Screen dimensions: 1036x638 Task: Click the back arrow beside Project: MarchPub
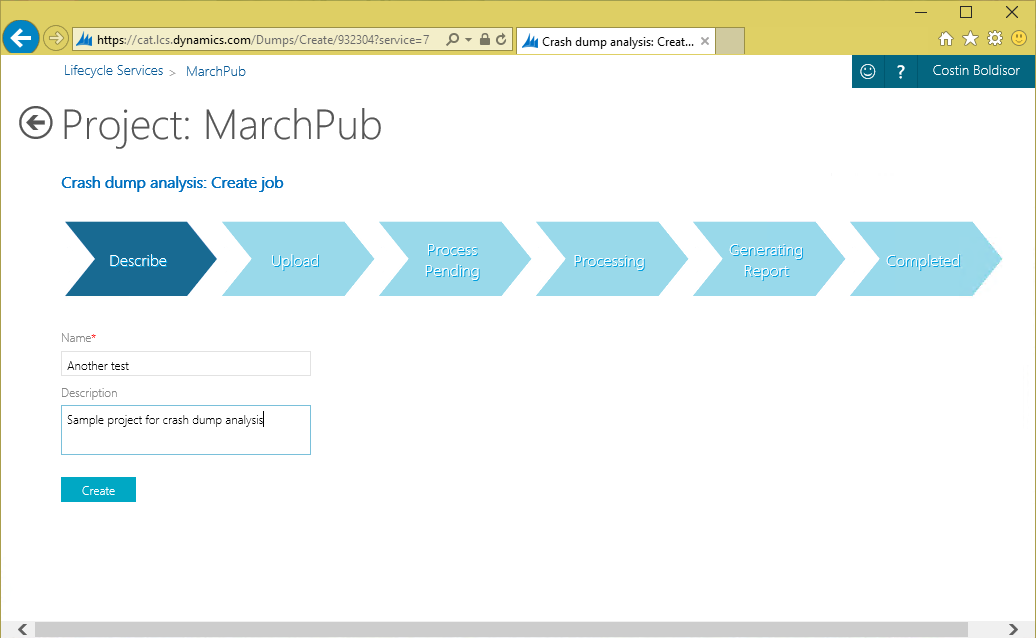point(35,123)
